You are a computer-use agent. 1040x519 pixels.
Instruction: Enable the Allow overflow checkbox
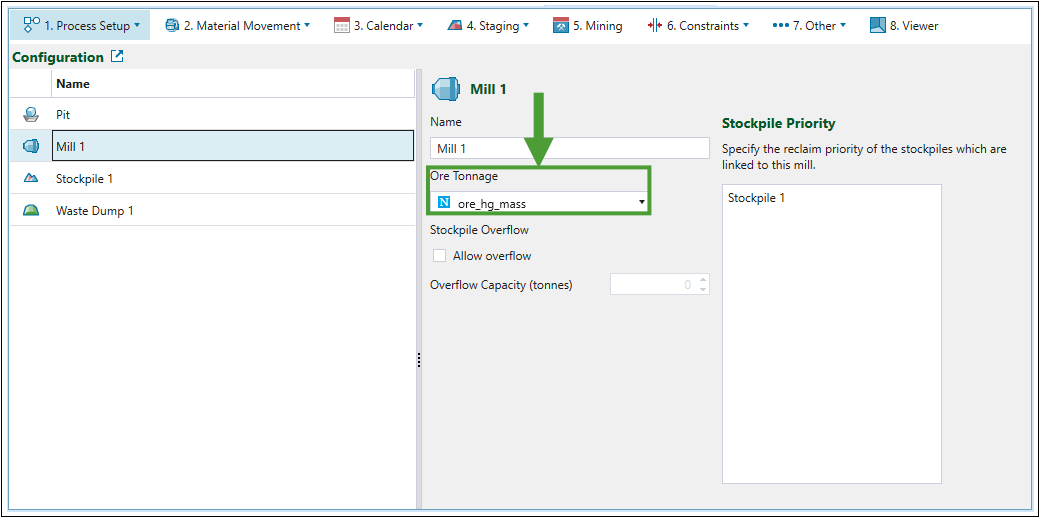[439, 256]
